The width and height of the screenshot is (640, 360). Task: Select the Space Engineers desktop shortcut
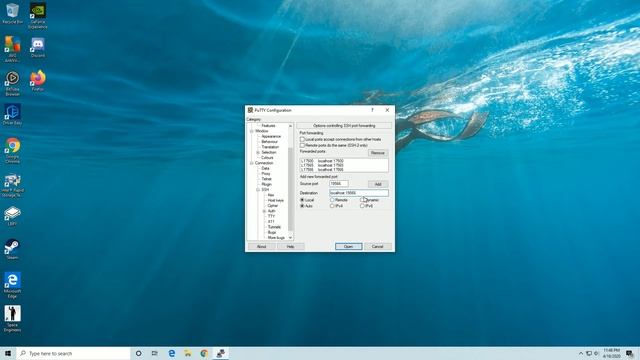(x=12, y=318)
